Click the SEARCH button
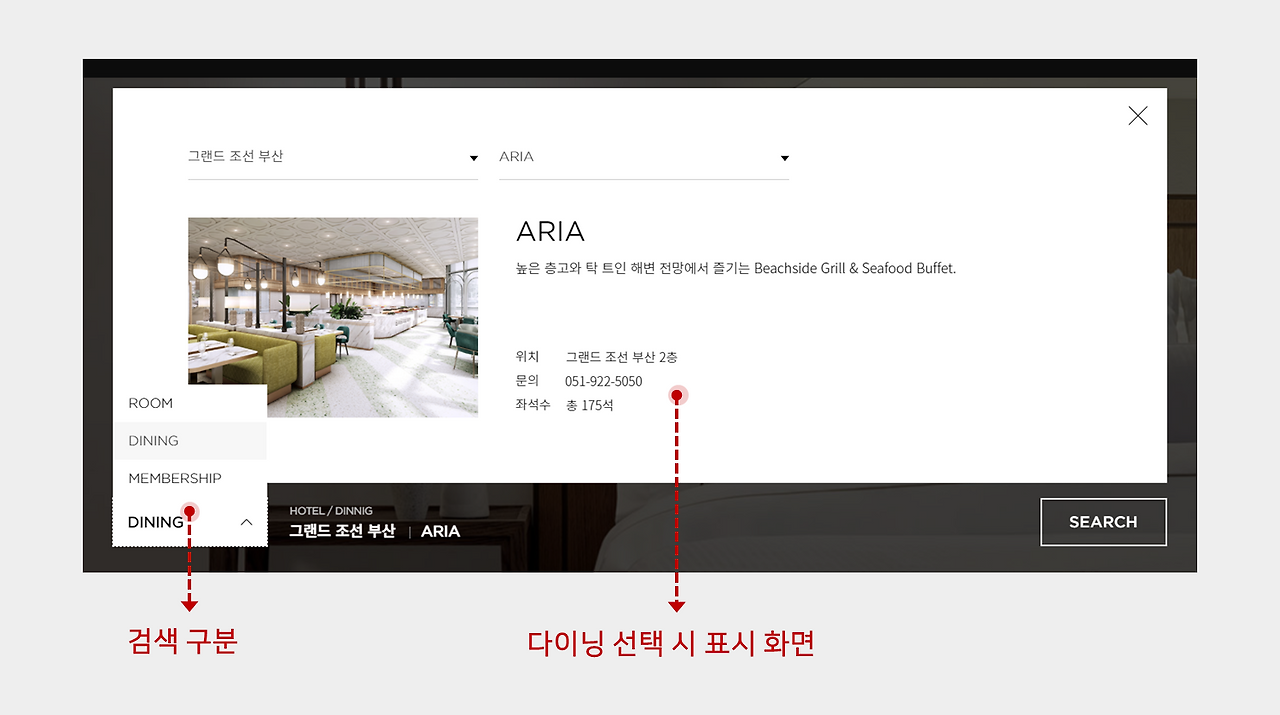Image resolution: width=1280 pixels, height=715 pixels. point(1103,522)
